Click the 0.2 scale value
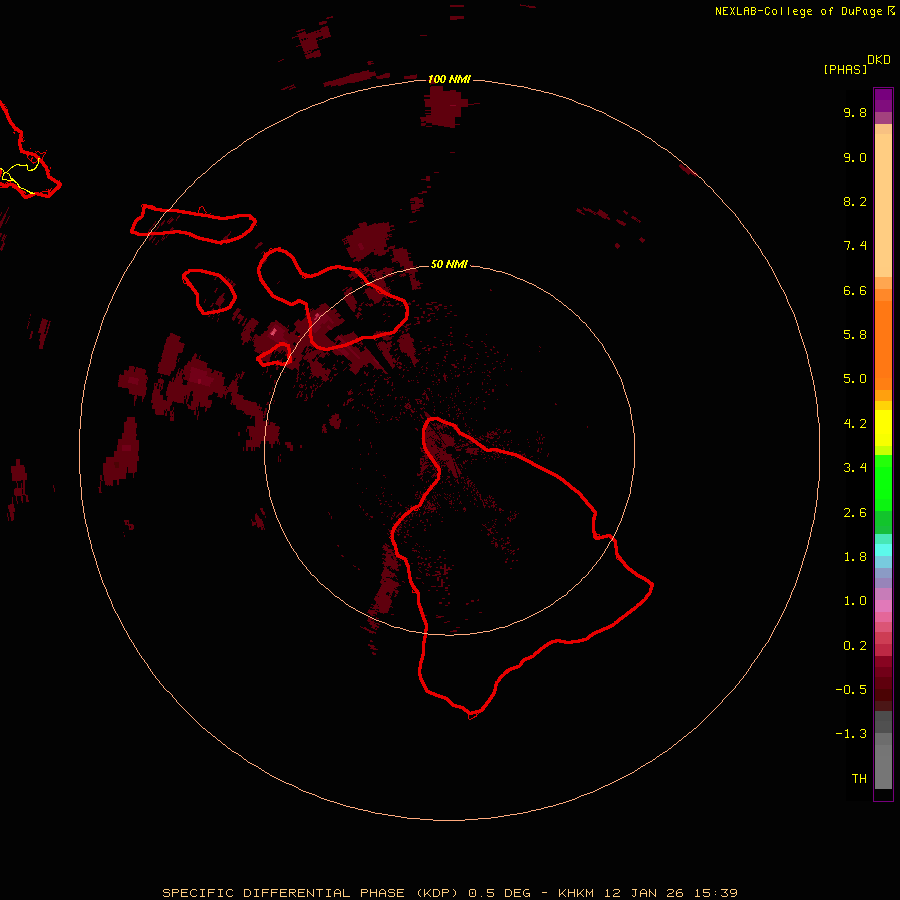This screenshot has height=900, width=900. coord(855,646)
